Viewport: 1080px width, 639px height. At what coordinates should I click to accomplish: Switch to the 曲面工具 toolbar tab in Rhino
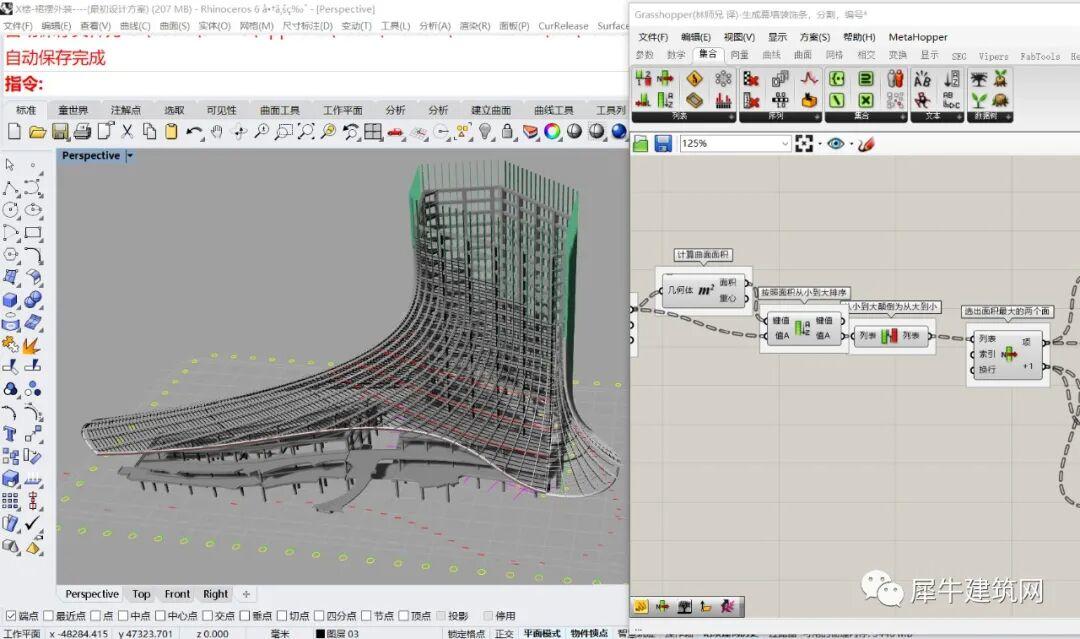(280, 110)
